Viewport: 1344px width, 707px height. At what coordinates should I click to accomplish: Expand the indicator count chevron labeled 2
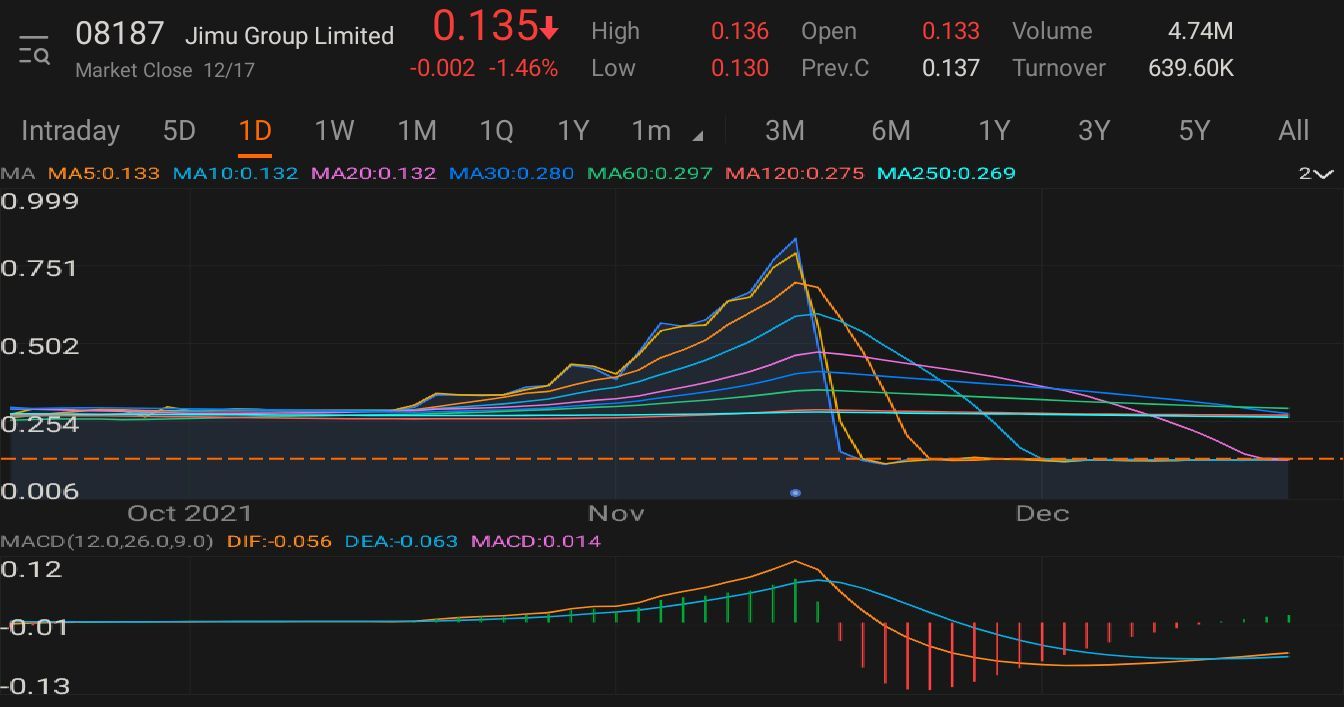coord(1316,174)
